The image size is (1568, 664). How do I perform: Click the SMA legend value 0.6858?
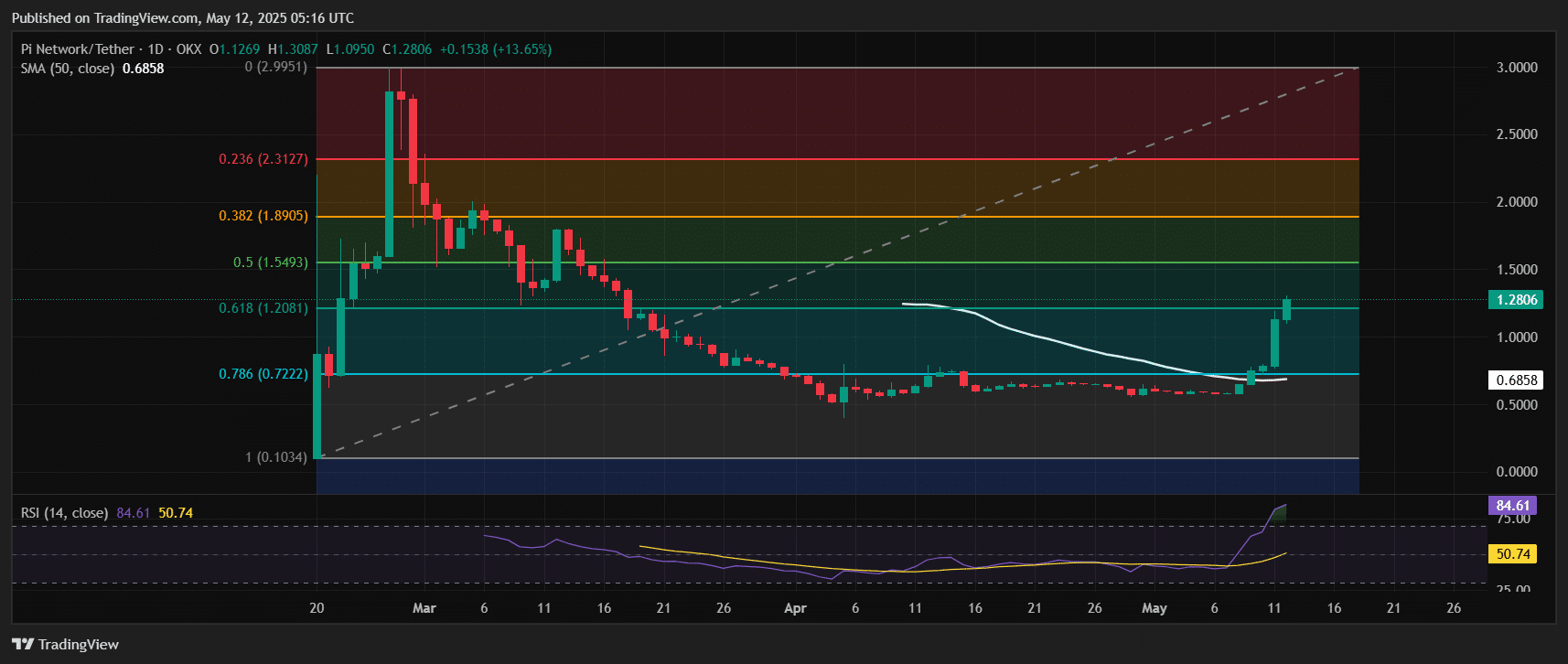pyautogui.click(x=144, y=69)
